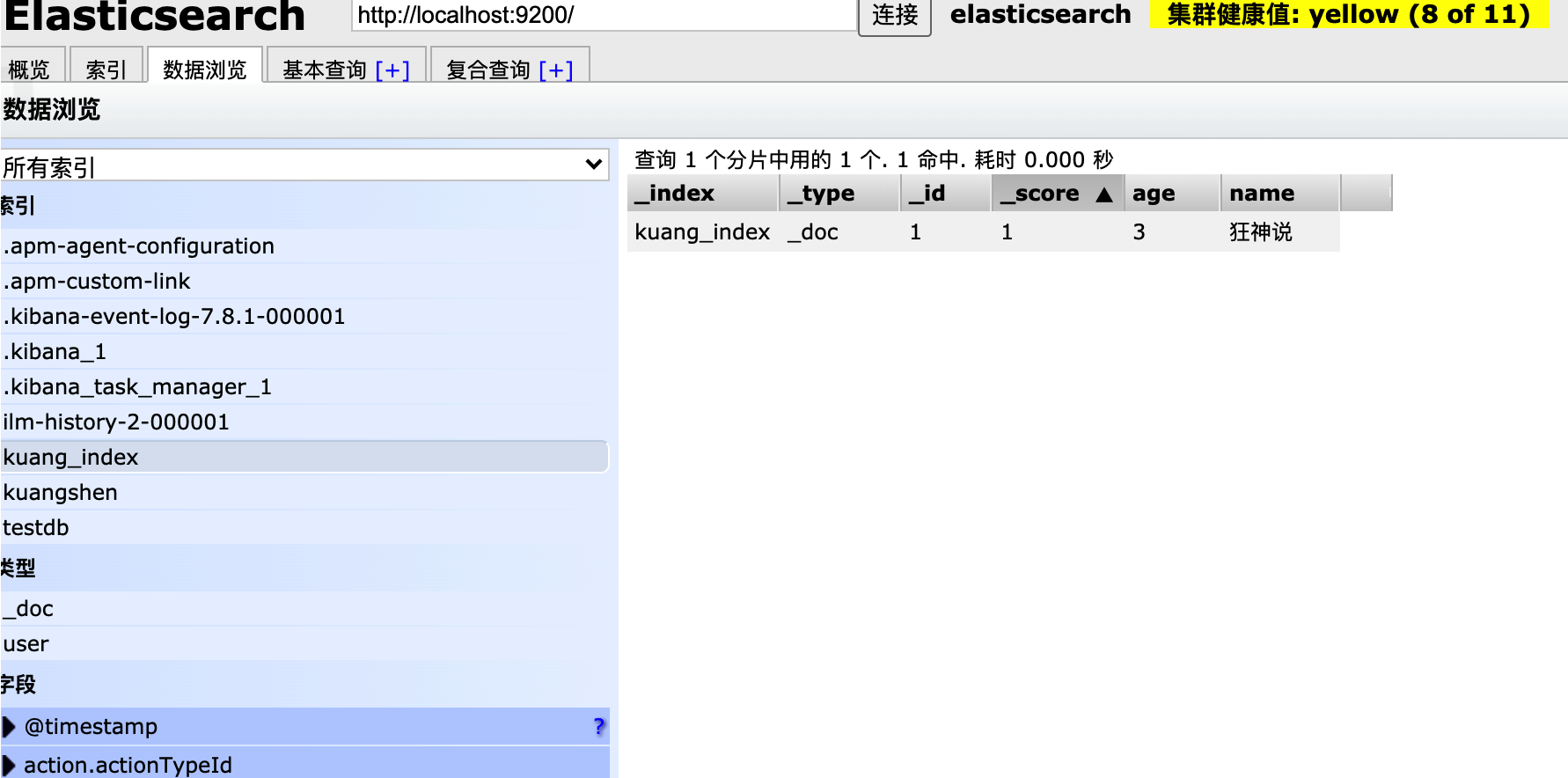This screenshot has width=1568, height=778.
Task: Add a new 基本查询 tab via [+]
Action: [392, 70]
